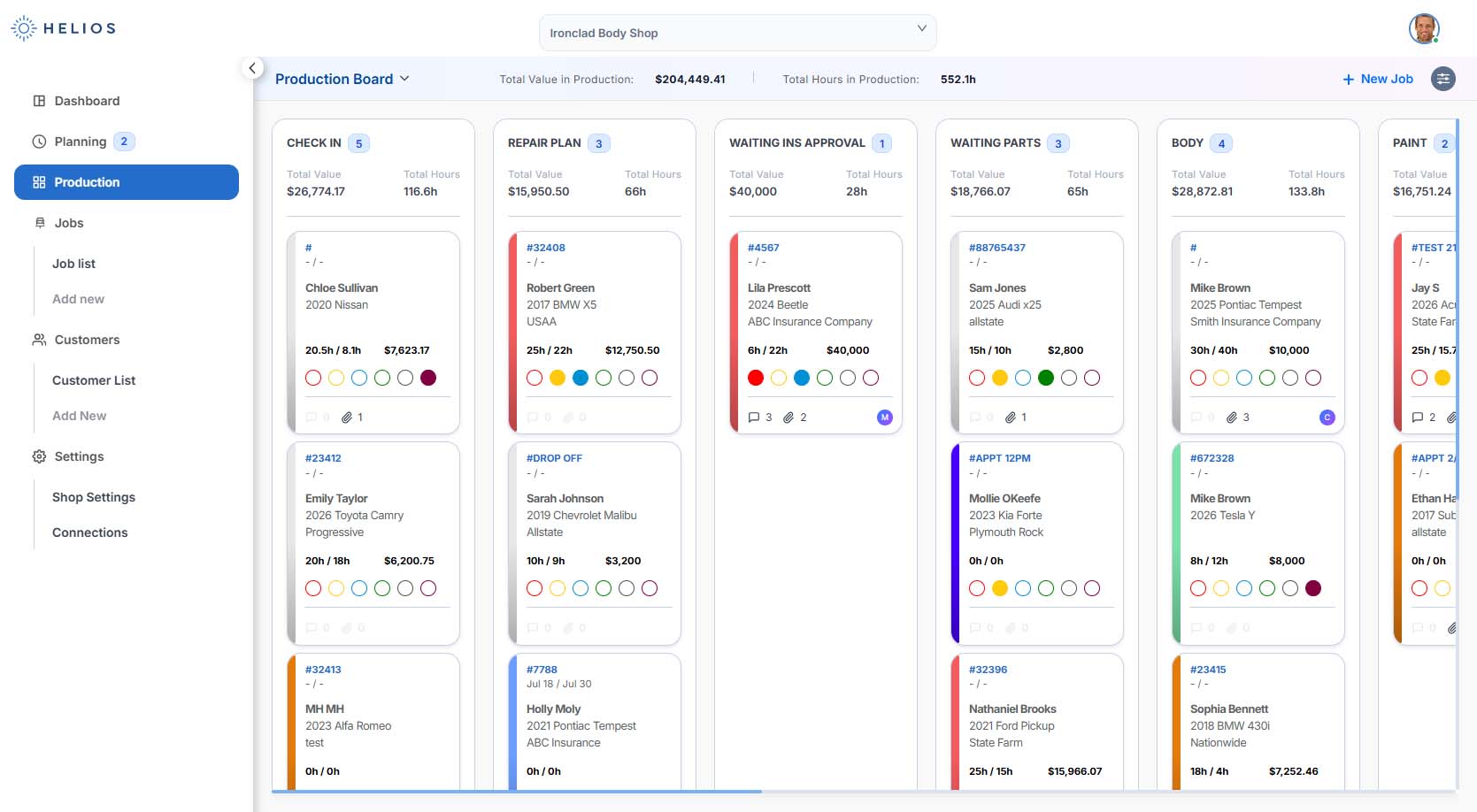The image size is (1477, 812).
Task: Toggle red status circle on Chloe Sullivan card
Action: click(x=313, y=378)
